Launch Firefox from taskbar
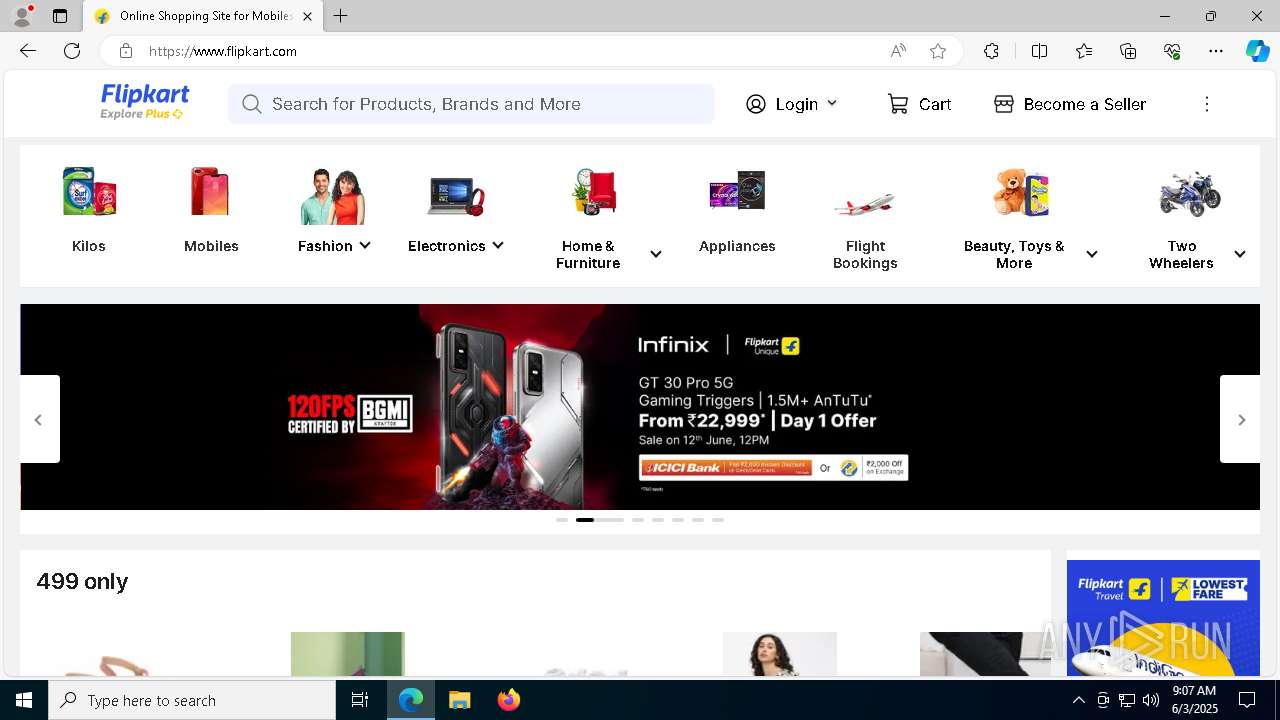This screenshot has height=720, width=1280. tap(509, 700)
